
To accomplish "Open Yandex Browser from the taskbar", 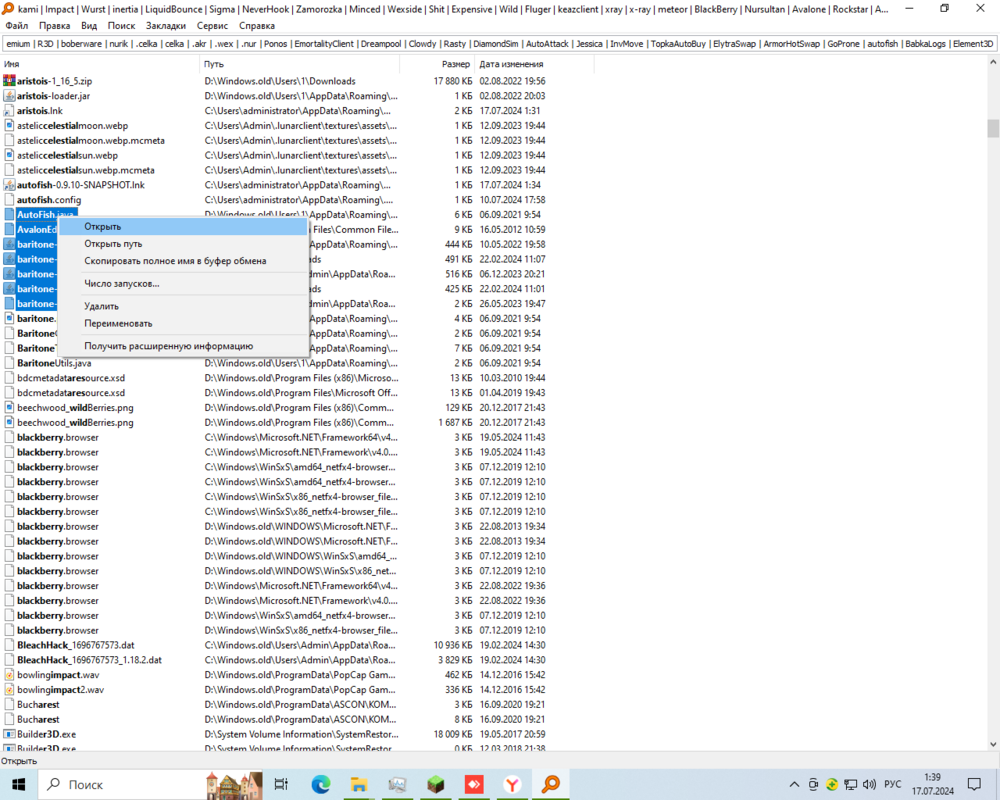I will (x=512, y=784).
